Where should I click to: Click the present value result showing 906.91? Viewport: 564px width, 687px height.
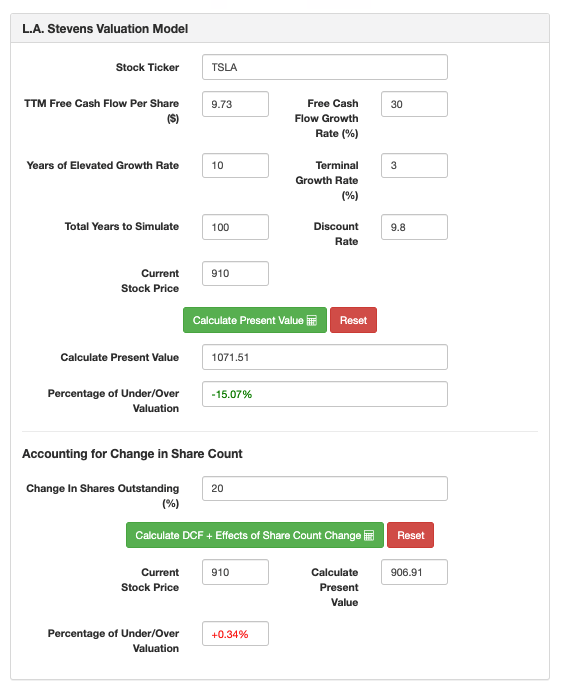(414, 572)
